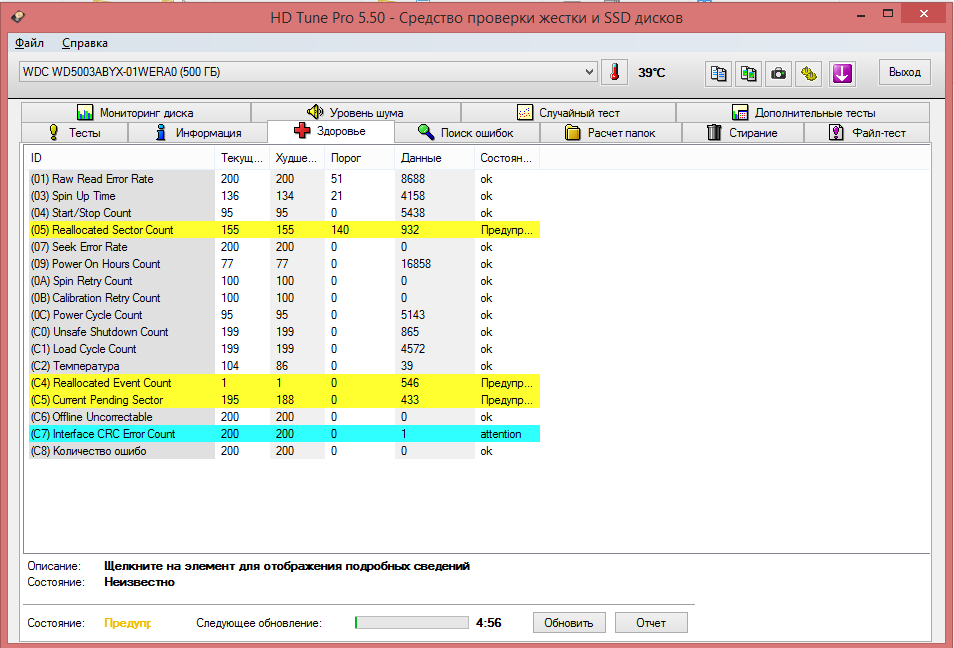Switch to the Расчет папок tab
Screen dimensions: 954x648
click(x=611, y=133)
